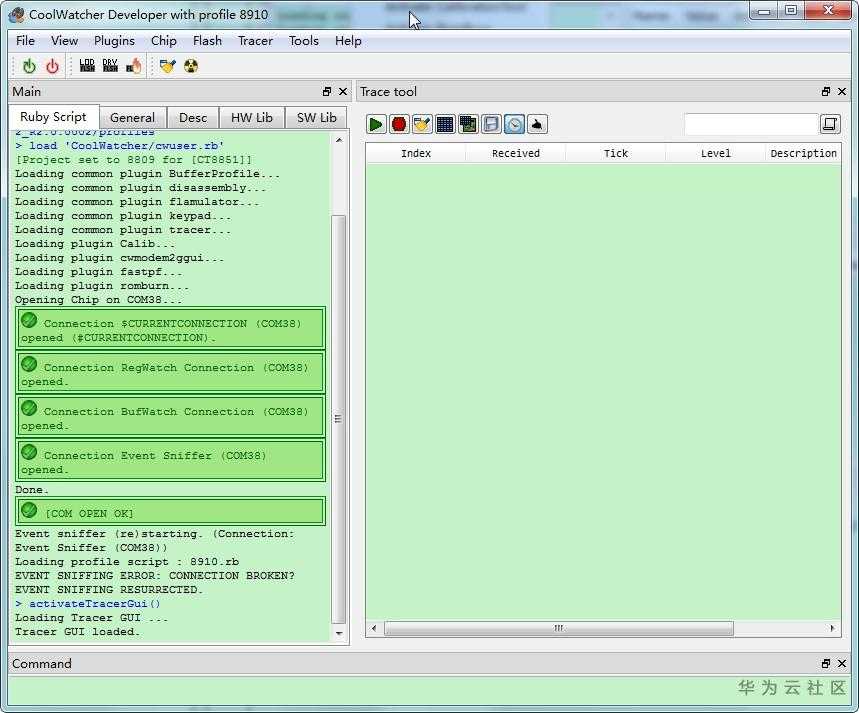Click the green power-on connect icon
Screen dimensions: 859x713
coord(29,66)
